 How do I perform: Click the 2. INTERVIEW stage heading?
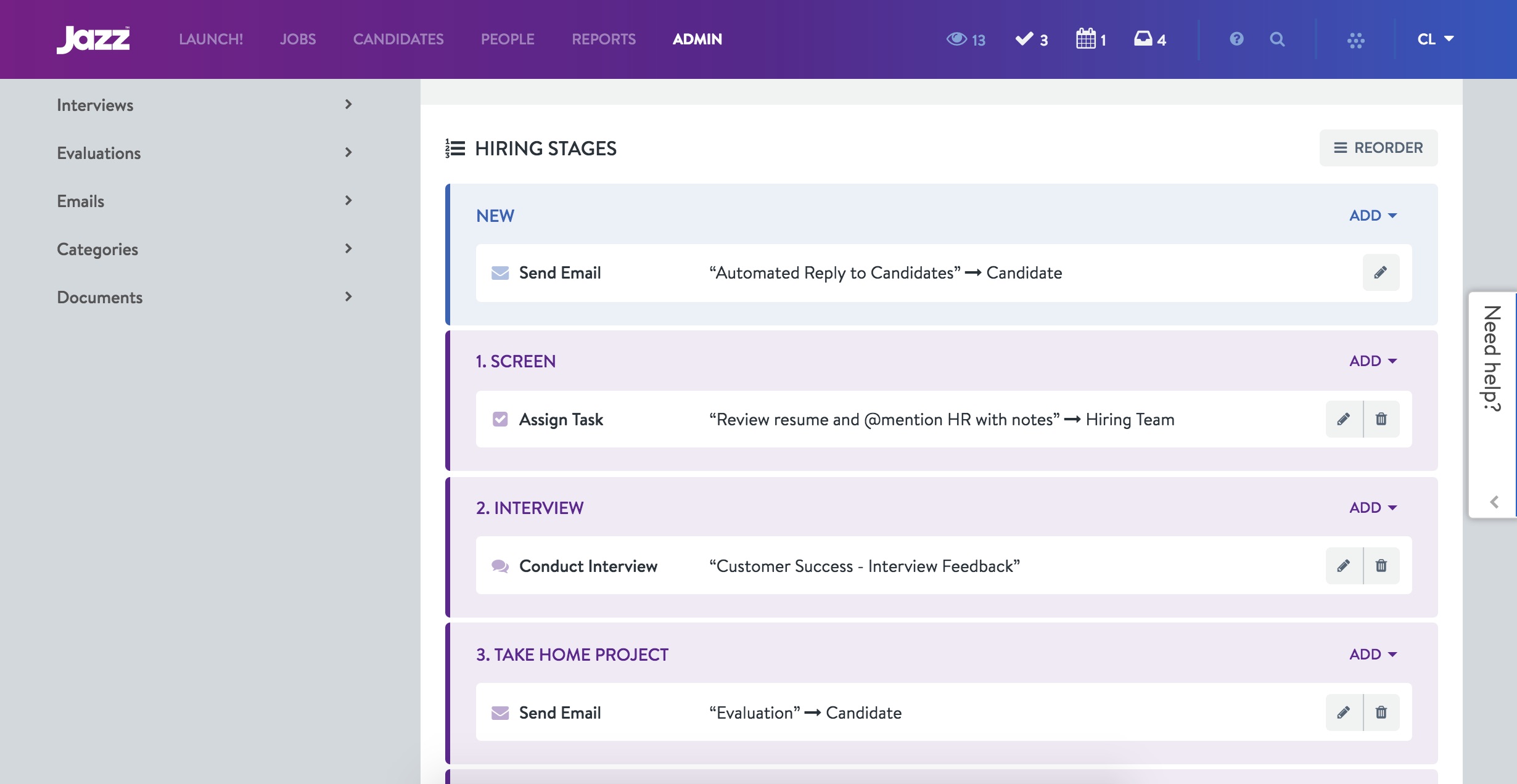click(530, 508)
